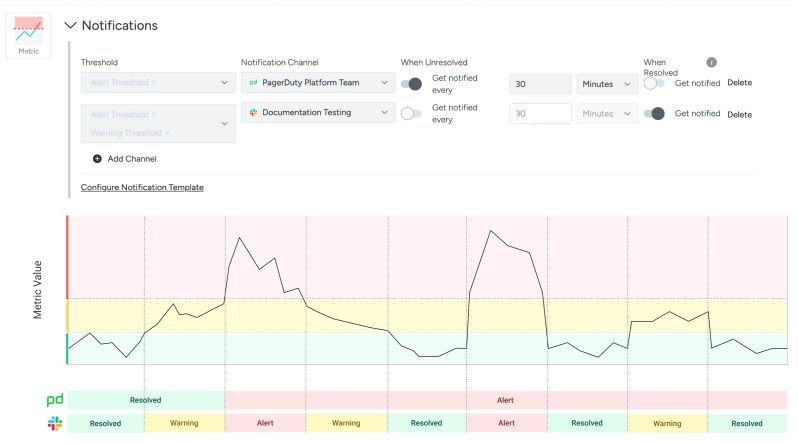Image resolution: width=798 pixels, height=444 pixels.
Task: Click the Metric Value axis label
Action: 37,290
